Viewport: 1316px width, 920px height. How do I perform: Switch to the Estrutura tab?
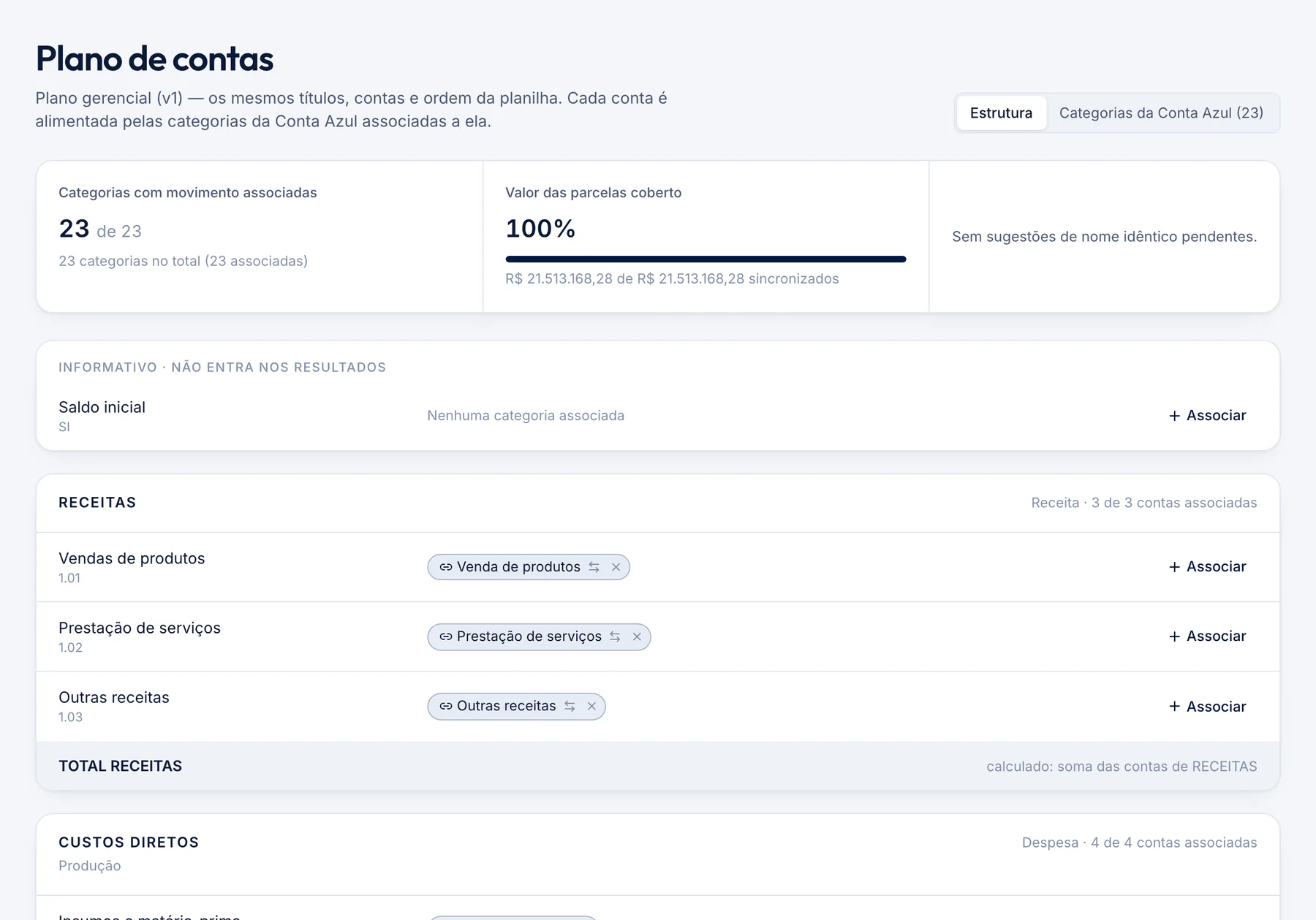1001,113
